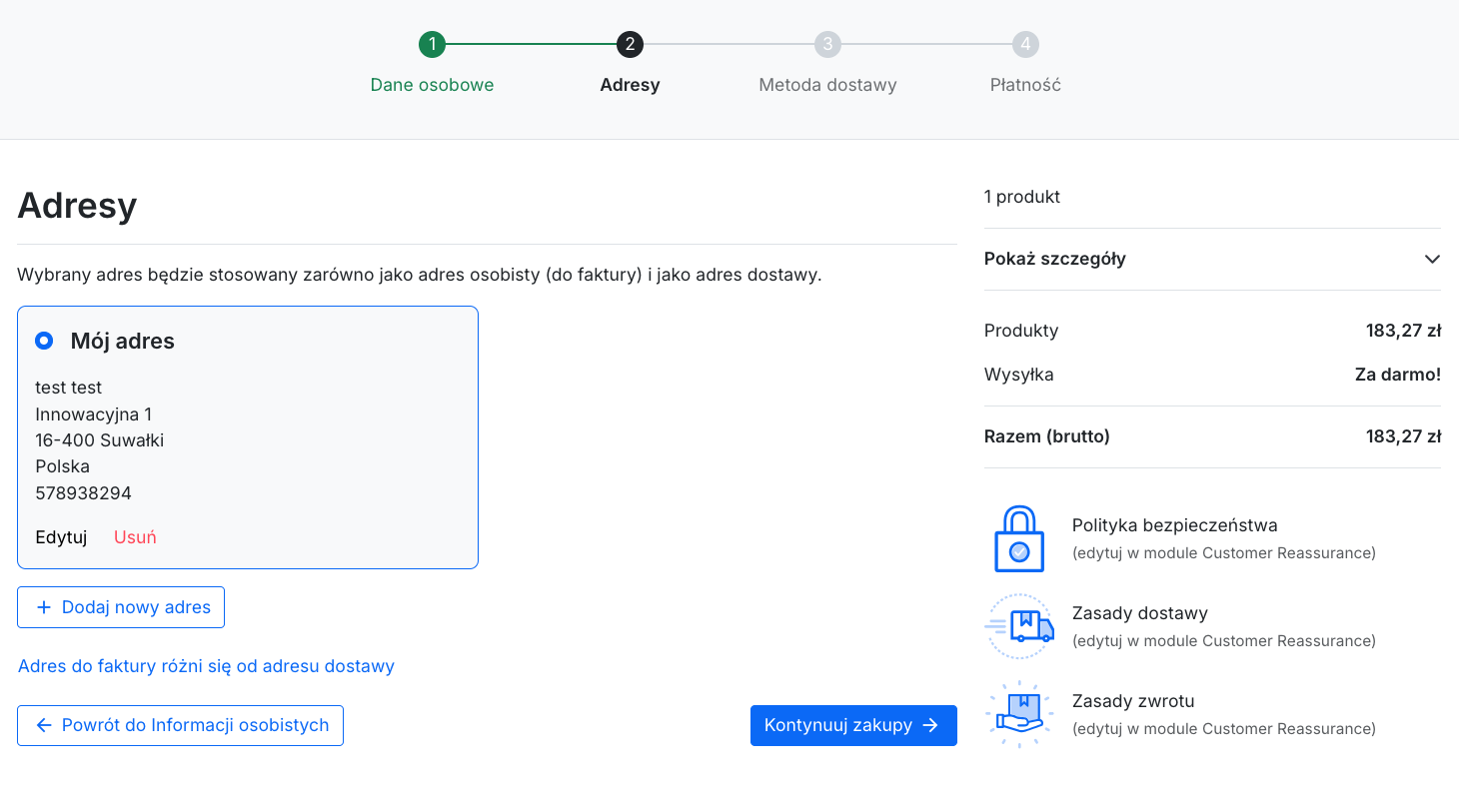Click the Innowacyjna 1 street line
The image size is (1459, 812).
(x=93, y=414)
